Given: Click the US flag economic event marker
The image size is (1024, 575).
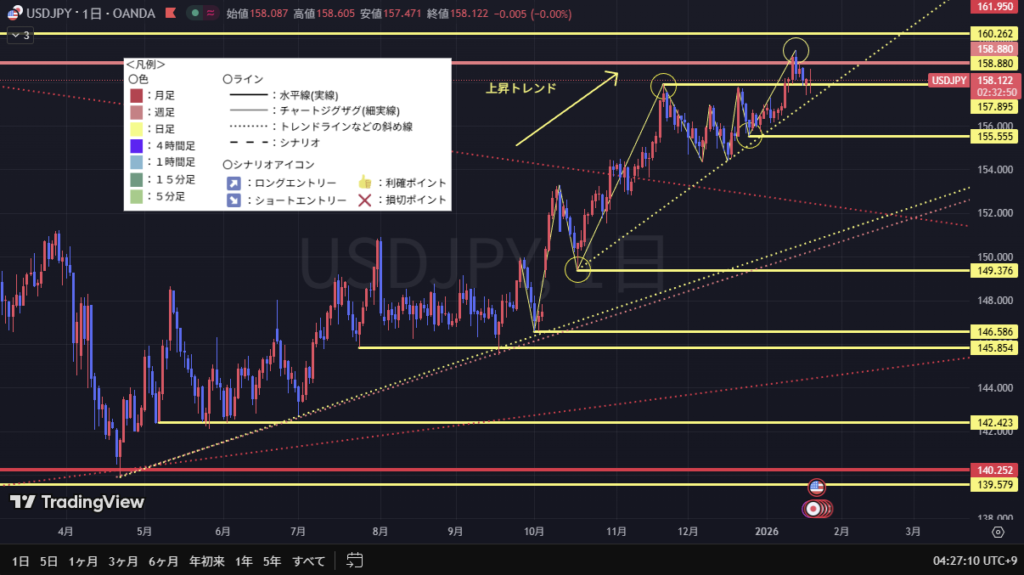Looking at the screenshot, I should point(816,487).
